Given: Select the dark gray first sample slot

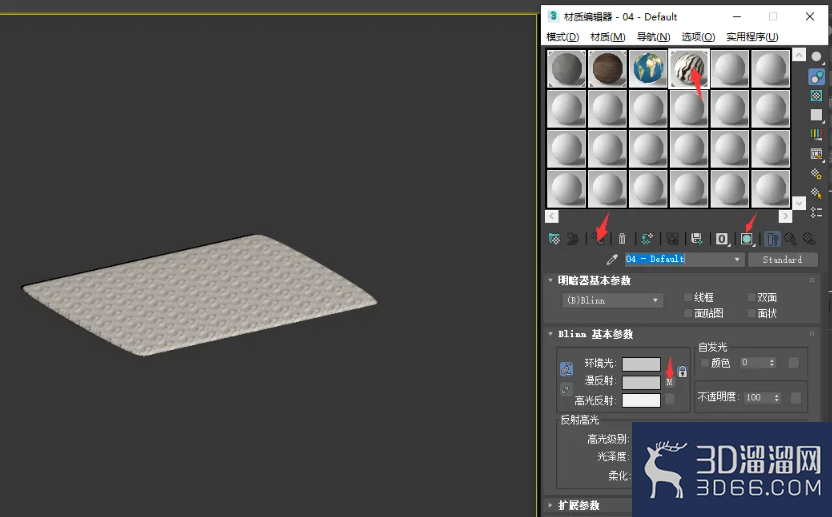Looking at the screenshot, I should (567, 68).
